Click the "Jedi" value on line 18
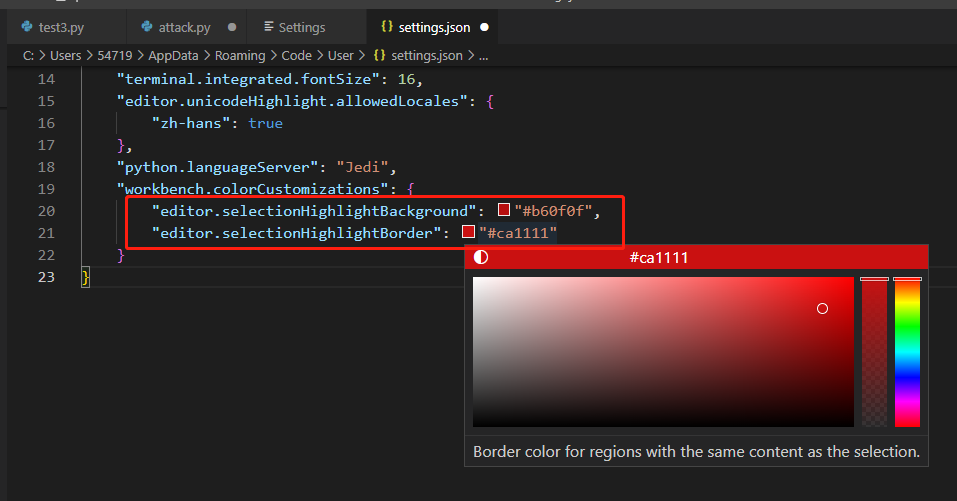 363,167
